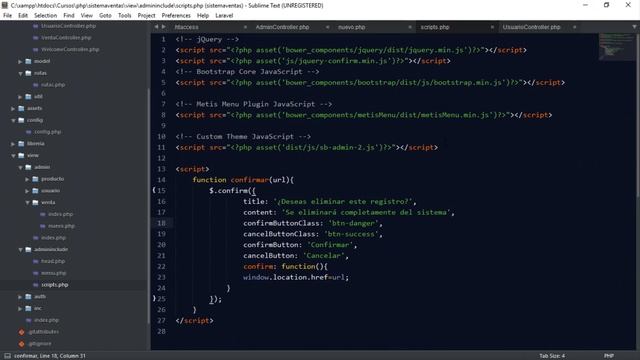Open index.php inside the venta folder
This screenshot has height=360, width=640.
pos(61,214)
